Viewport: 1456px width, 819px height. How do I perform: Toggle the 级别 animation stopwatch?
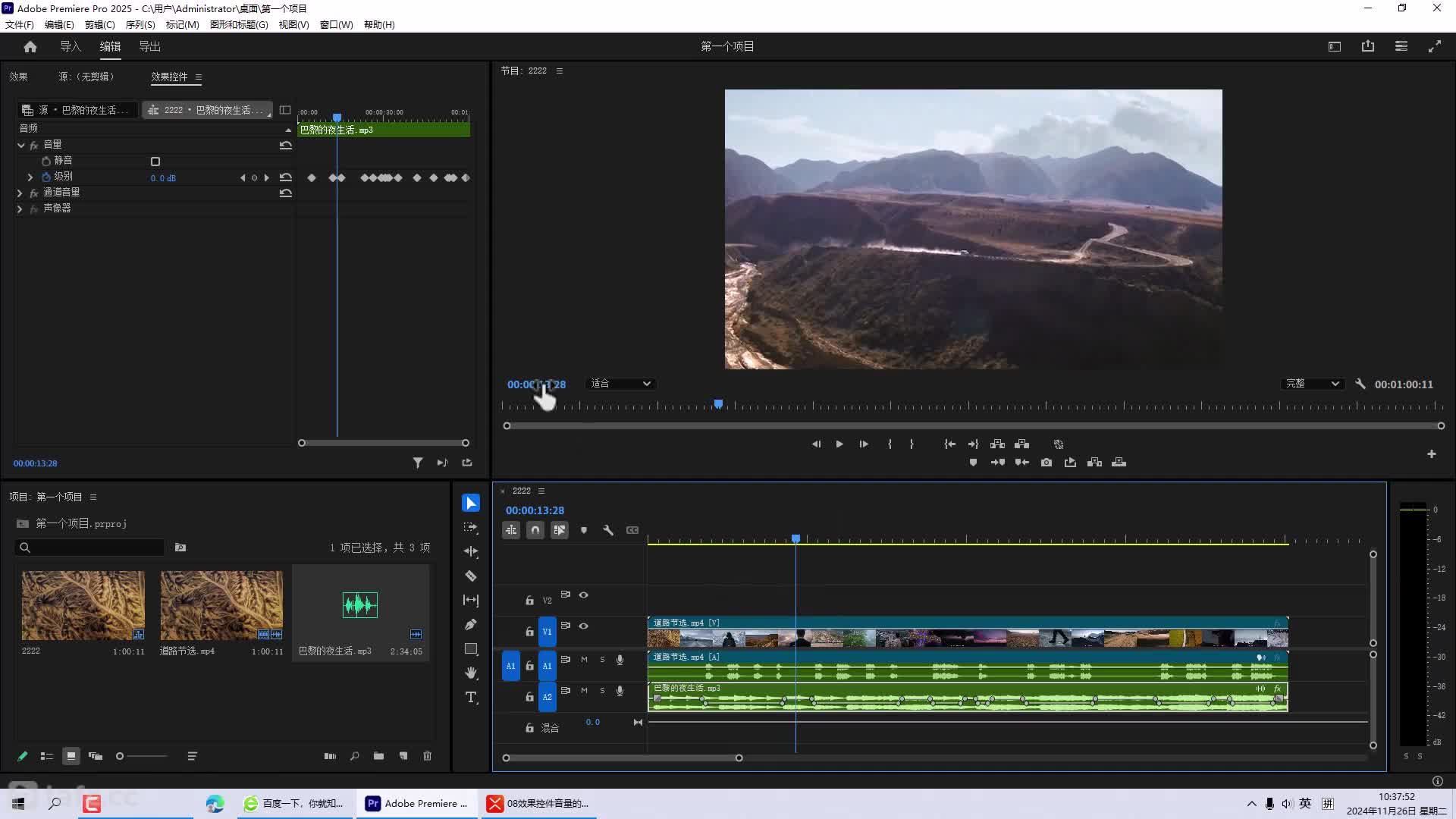[x=46, y=177]
